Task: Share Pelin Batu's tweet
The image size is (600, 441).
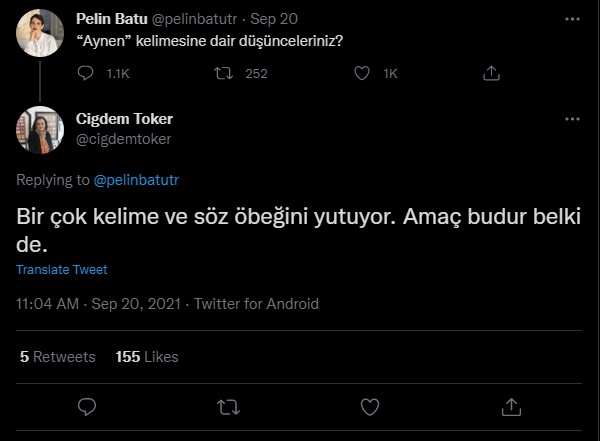Action: tap(491, 73)
